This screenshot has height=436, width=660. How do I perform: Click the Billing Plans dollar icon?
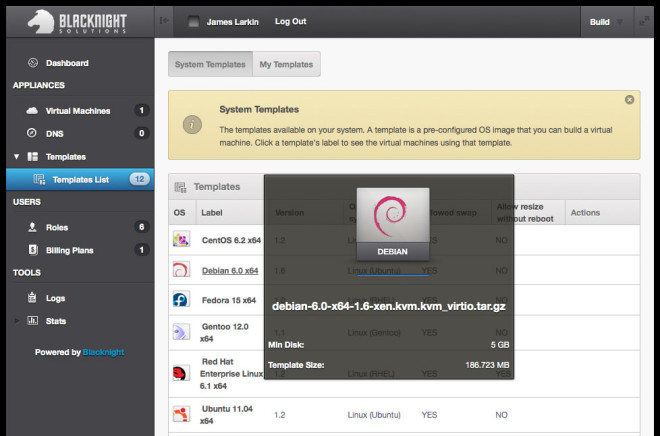pos(32,250)
